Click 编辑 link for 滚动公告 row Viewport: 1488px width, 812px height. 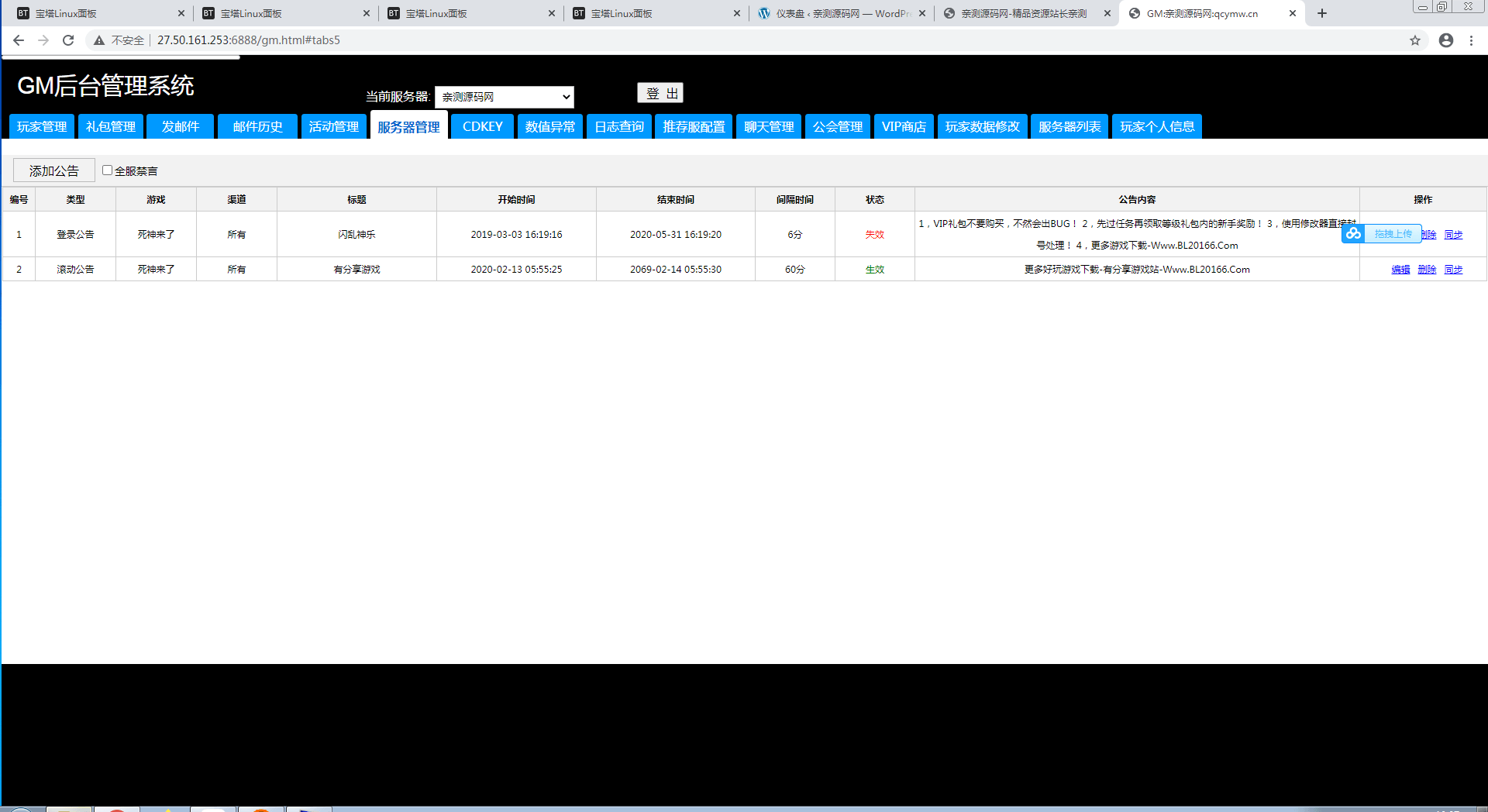[x=1400, y=270]
